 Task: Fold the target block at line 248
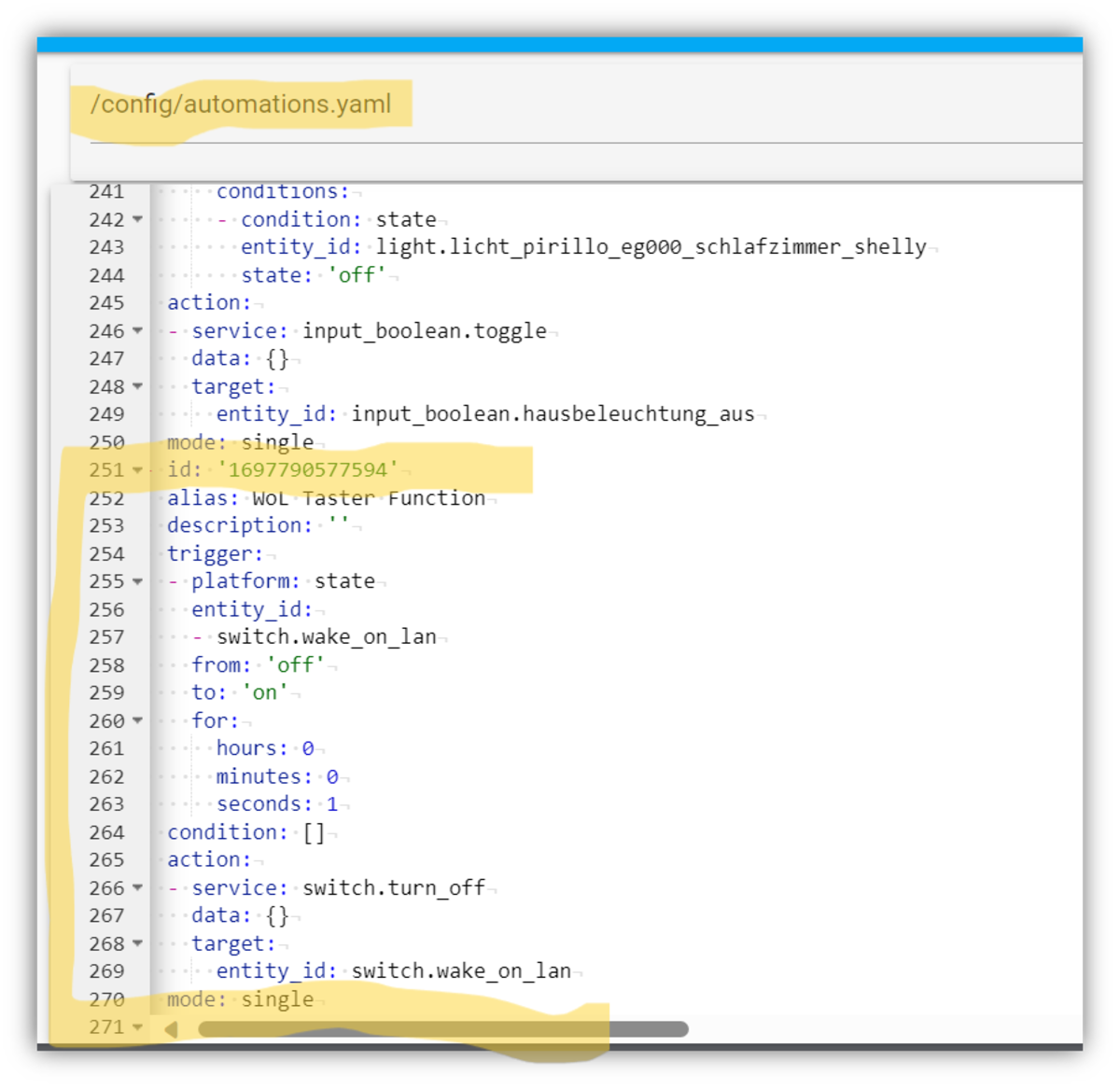tap(138, 386)
